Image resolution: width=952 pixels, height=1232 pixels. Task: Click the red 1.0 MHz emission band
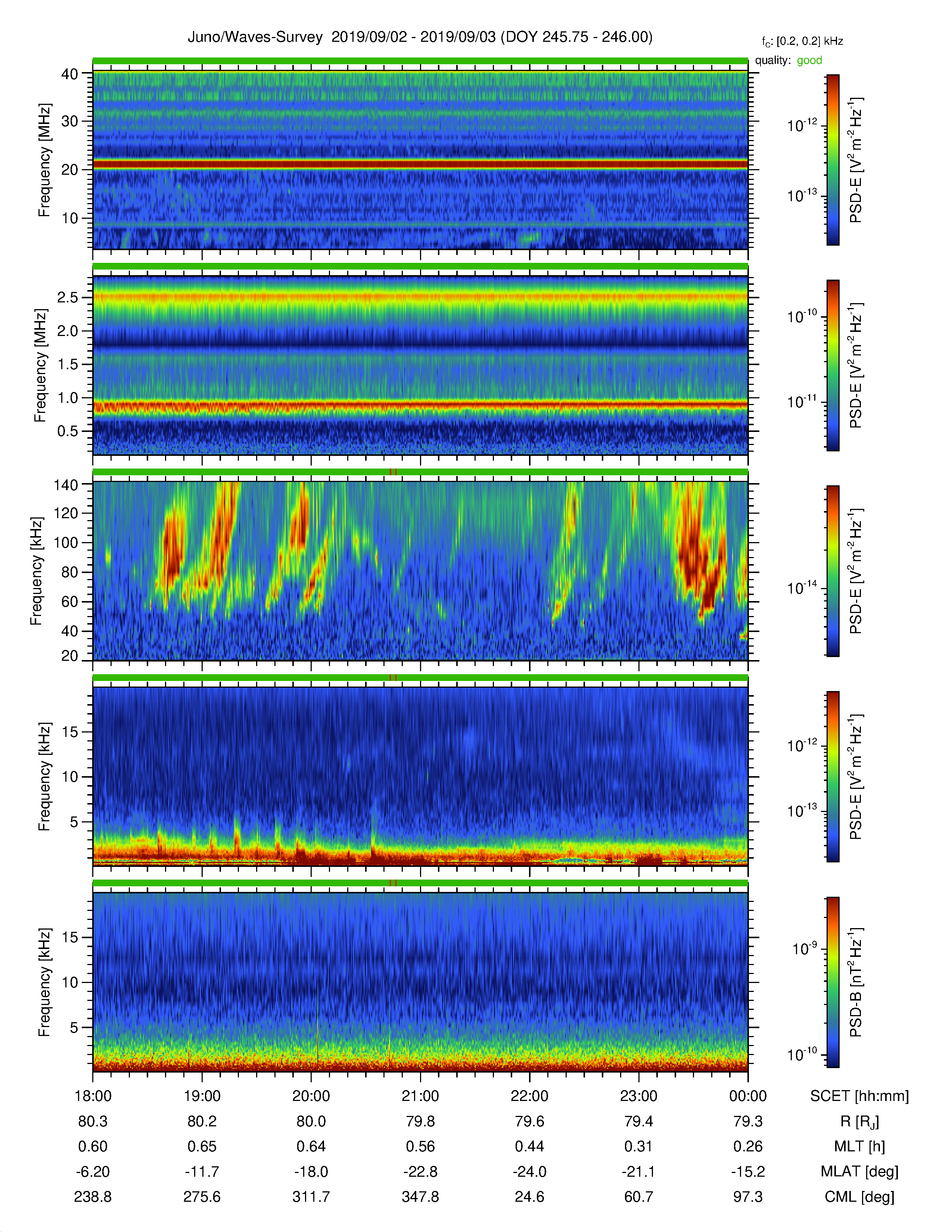click(420, 405)
